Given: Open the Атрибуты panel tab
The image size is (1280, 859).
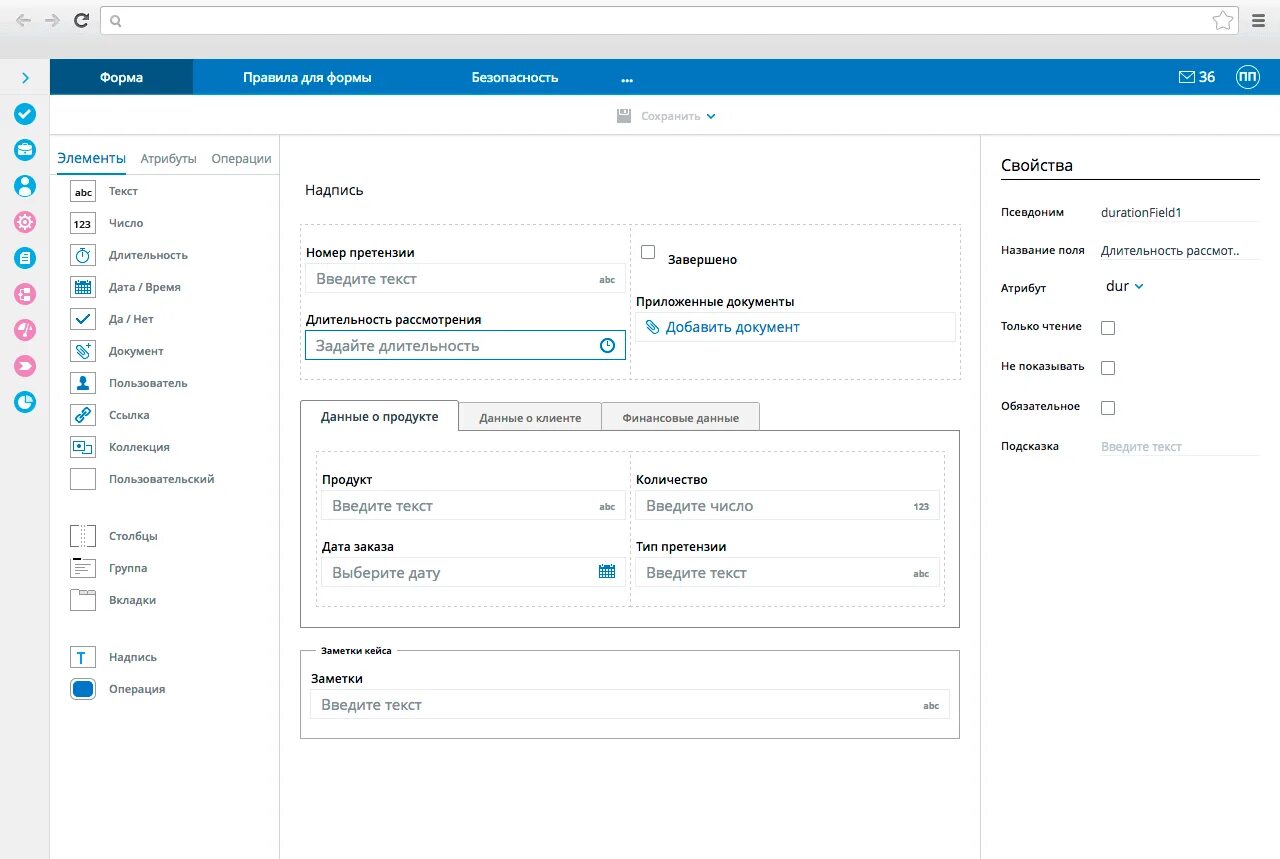Looking at the screenshot, I should (x=169, y=158).
